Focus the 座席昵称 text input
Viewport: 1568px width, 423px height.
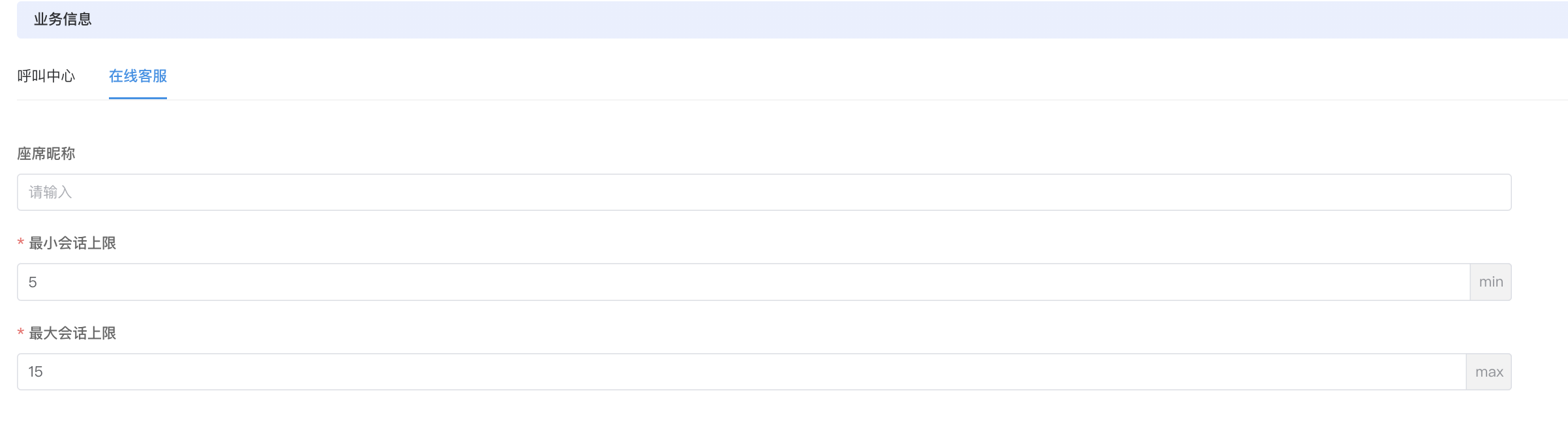click(x=764, y=192)
